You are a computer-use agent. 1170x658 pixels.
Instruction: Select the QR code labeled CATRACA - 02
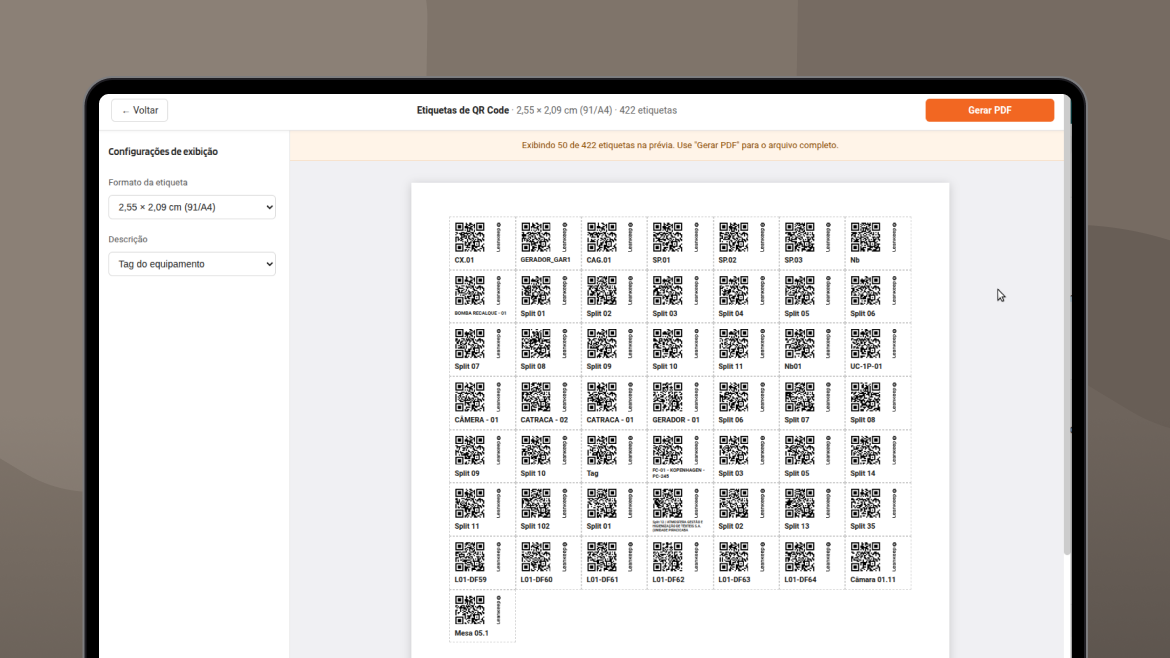[536, 397]
